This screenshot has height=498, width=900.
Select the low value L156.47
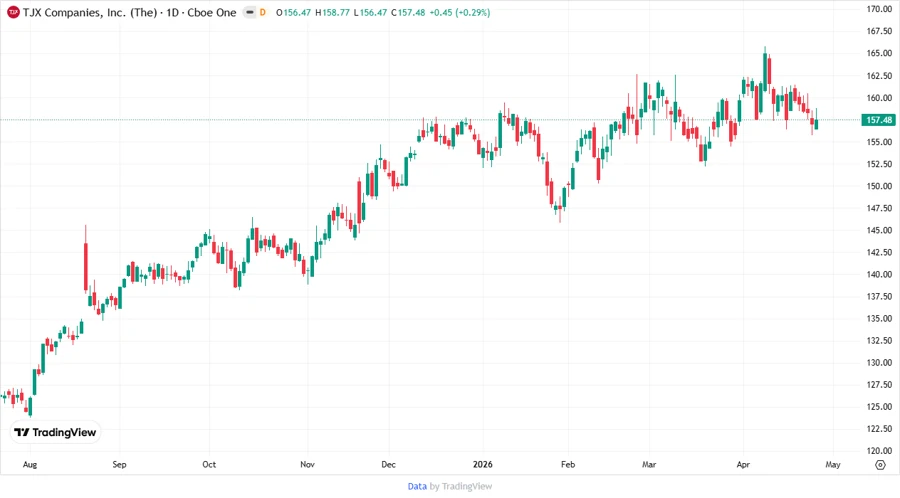(370, 12)
